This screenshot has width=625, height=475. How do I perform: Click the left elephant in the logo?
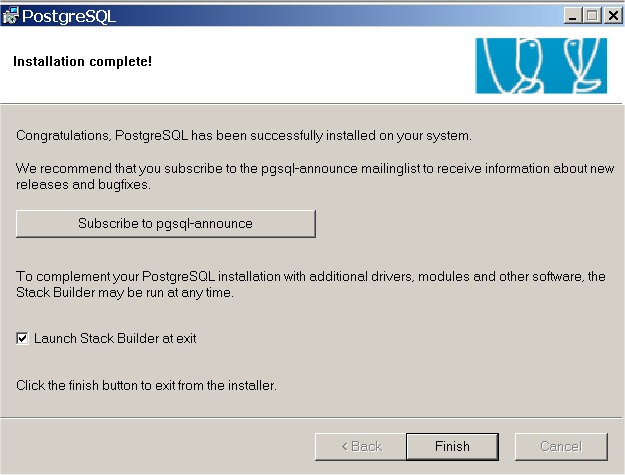click(x=513, y=66)
